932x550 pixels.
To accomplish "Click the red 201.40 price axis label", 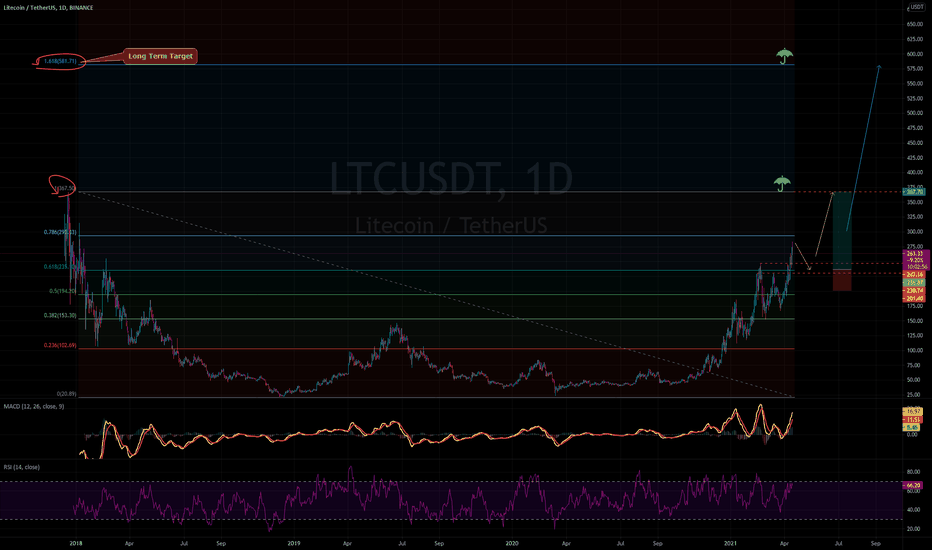I will pos(914,298).
